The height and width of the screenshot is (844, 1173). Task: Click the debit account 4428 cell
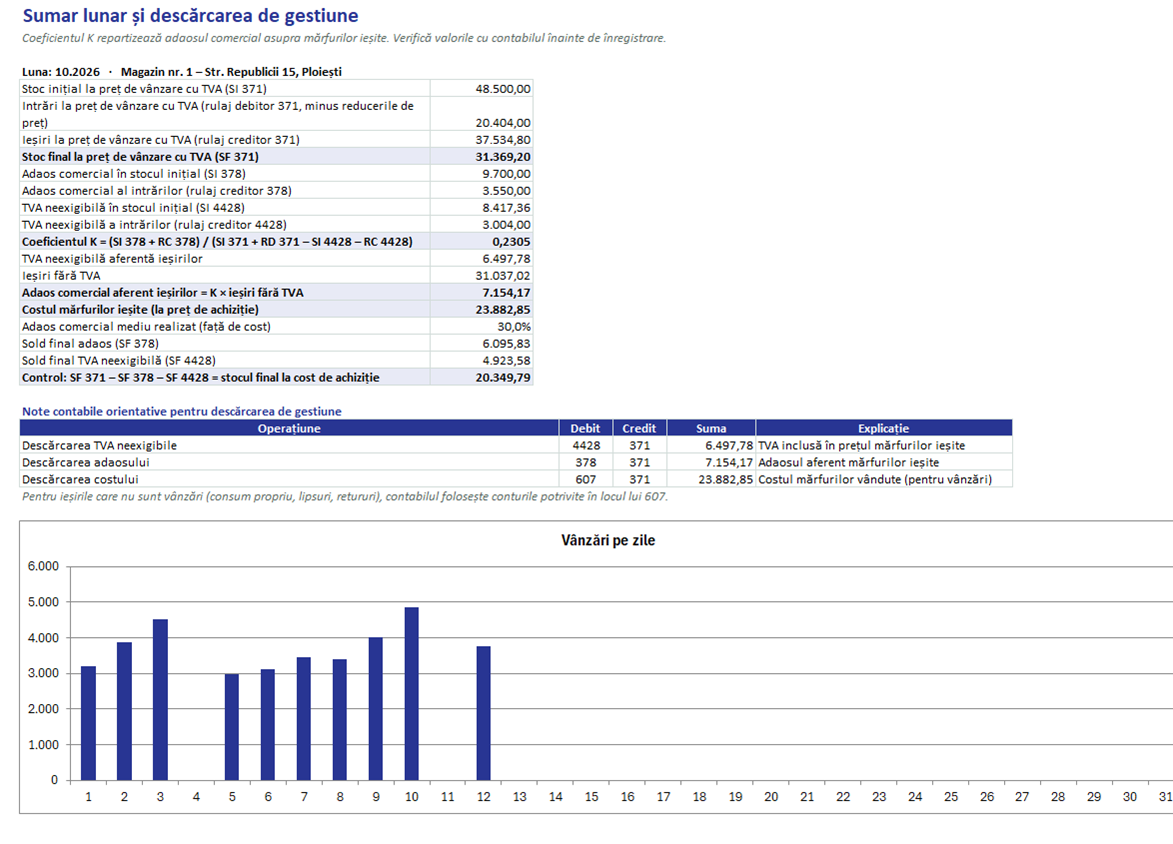click(586, 446)
